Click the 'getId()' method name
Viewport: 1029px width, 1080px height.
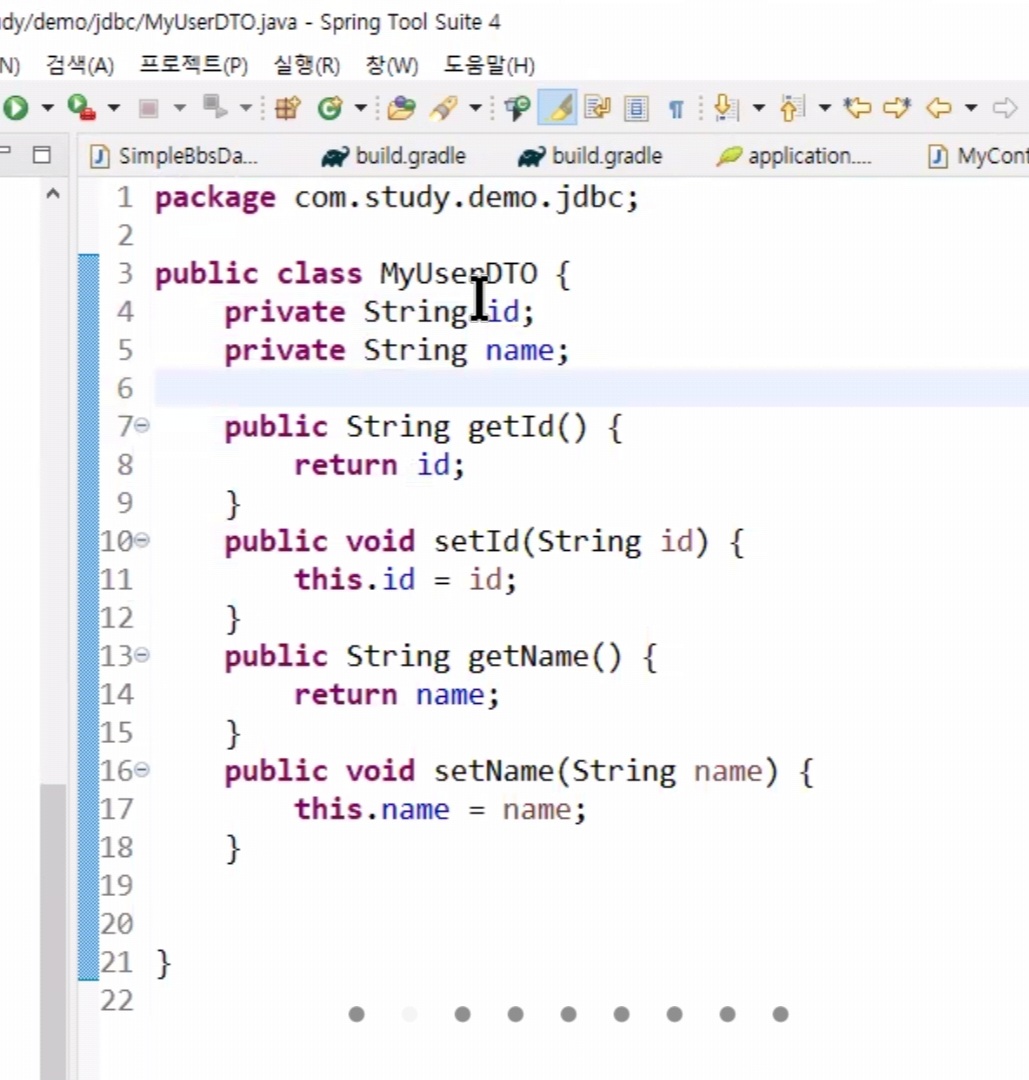(x=527, y=428)
